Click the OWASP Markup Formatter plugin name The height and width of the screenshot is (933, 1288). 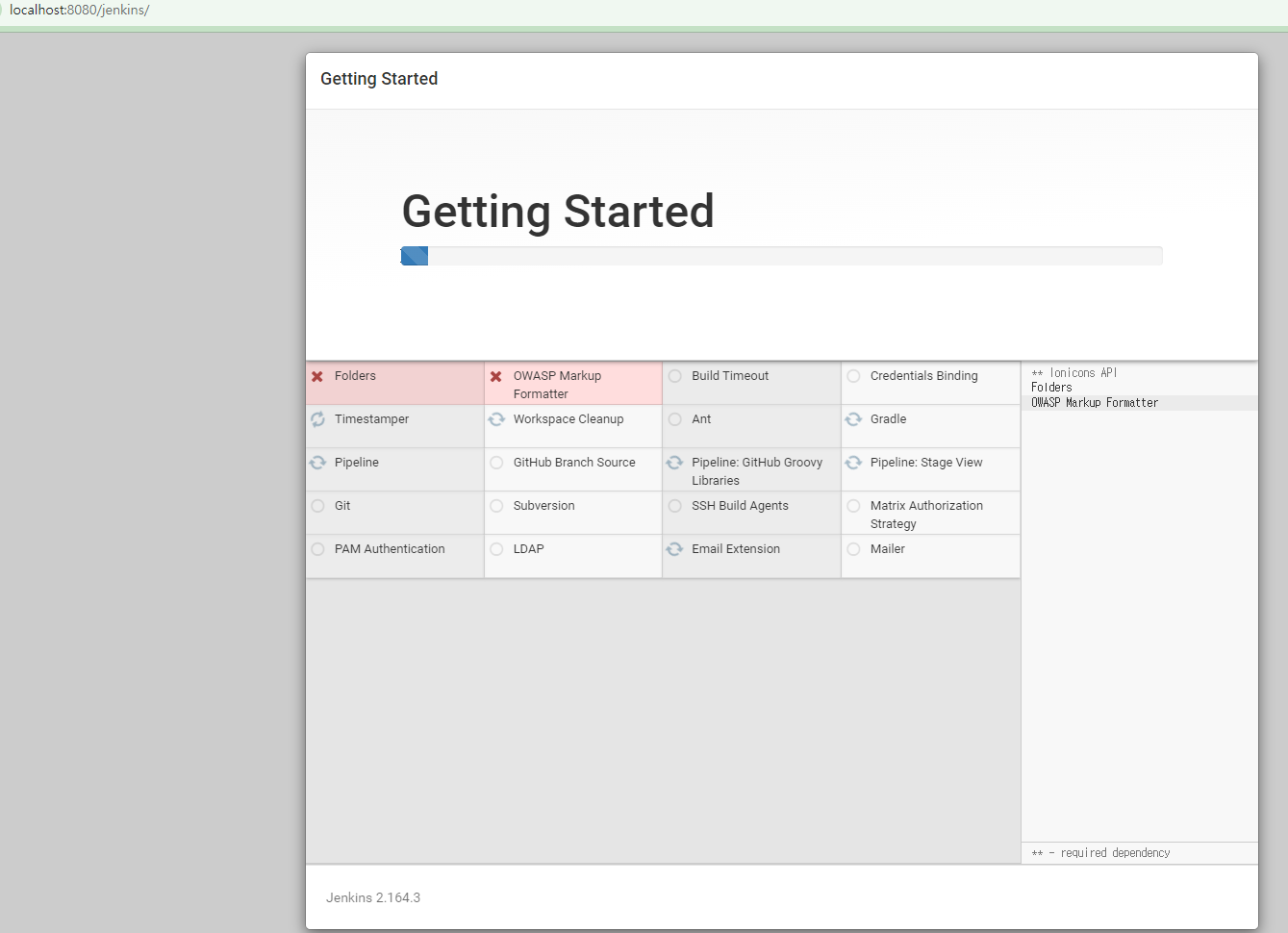[557, 385]
